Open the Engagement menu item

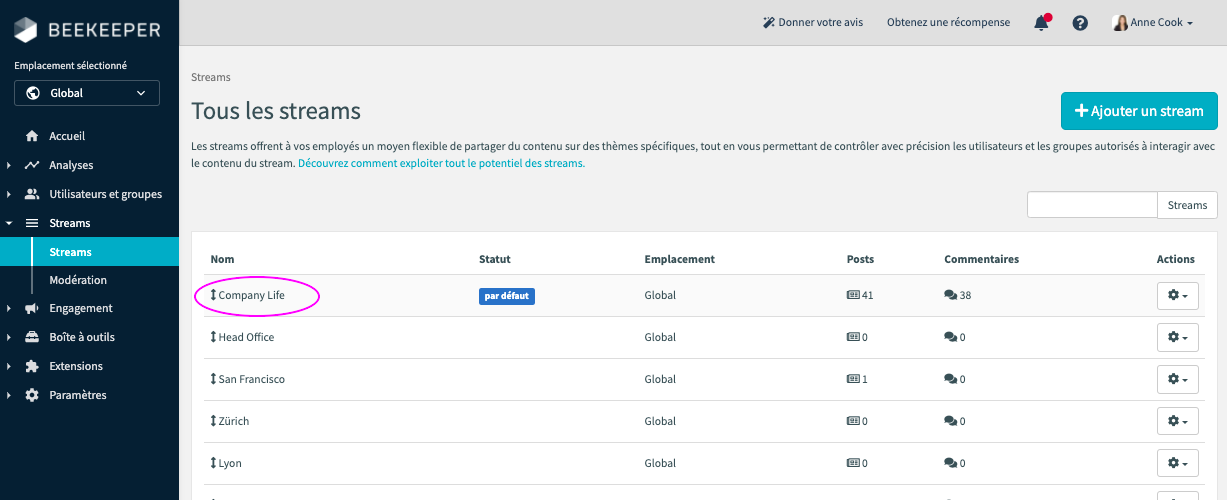point(81,308)
